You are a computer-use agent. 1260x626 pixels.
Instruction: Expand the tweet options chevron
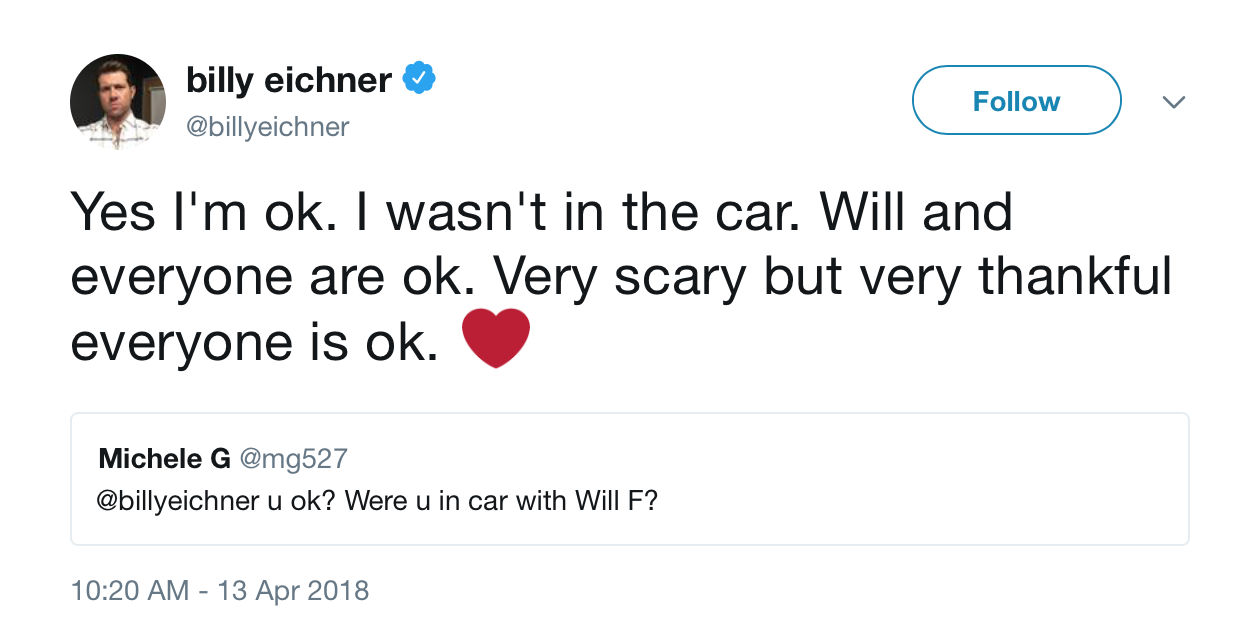coord(1174,102)
